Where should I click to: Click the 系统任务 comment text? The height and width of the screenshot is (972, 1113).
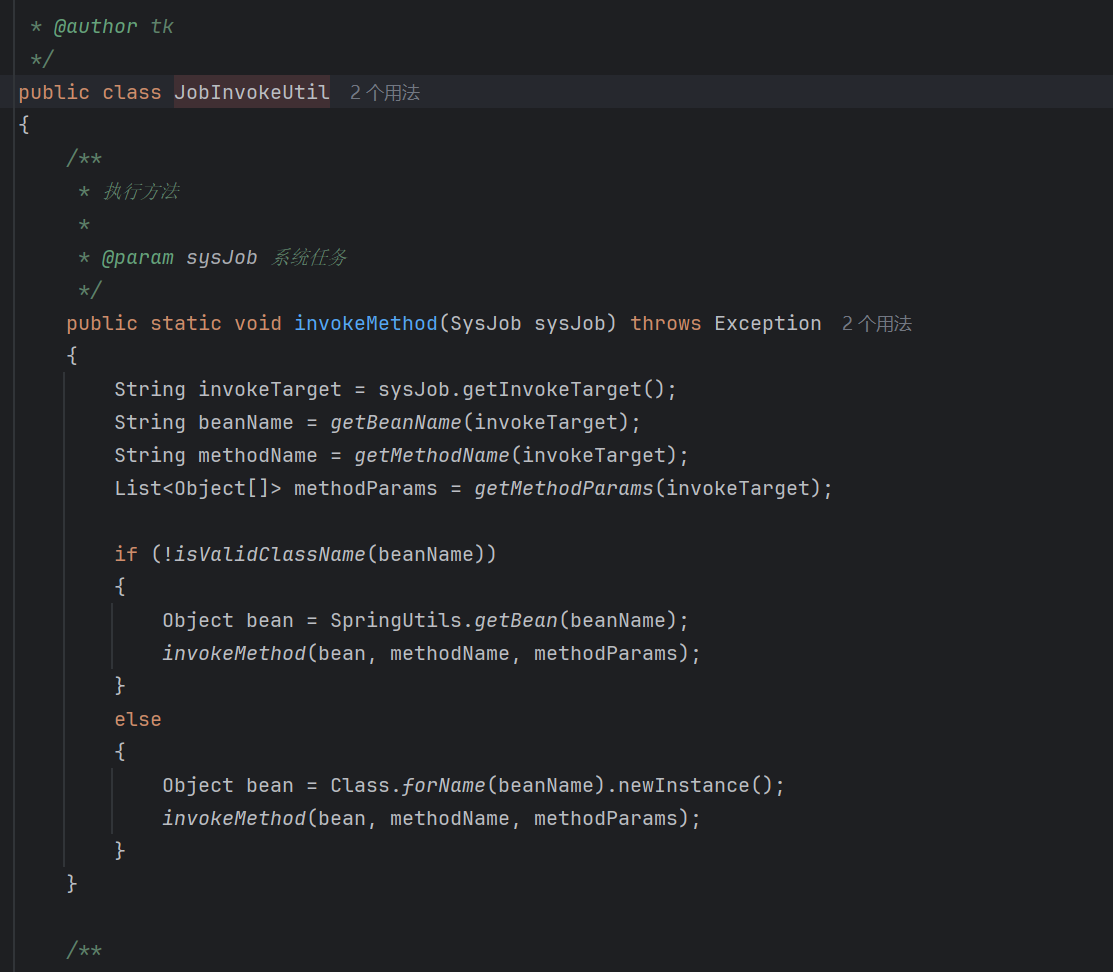(309, 258)
